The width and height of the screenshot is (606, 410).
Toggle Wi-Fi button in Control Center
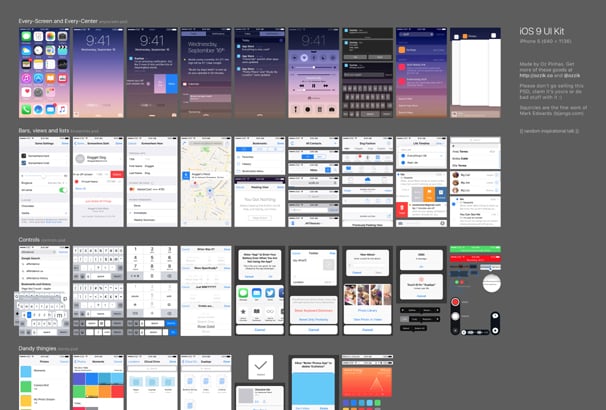pyautogui.click(x=304, y=58)
